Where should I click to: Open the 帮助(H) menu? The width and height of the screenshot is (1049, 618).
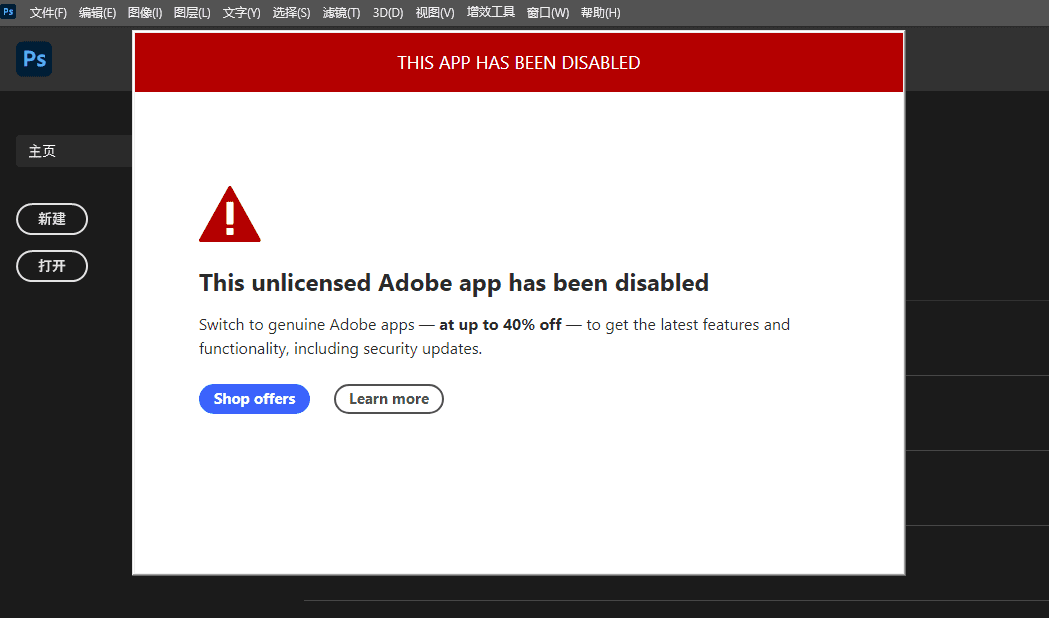click(x=600, y=13)
